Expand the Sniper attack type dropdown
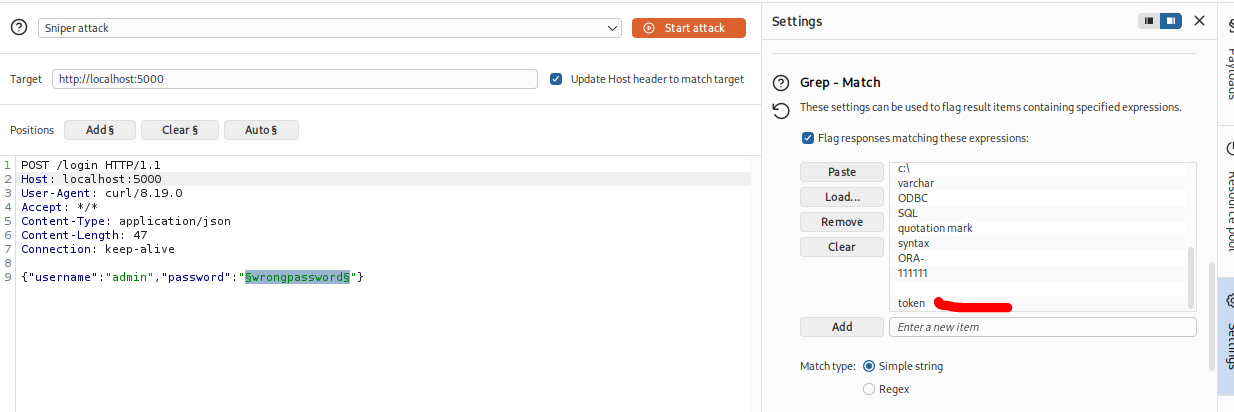 tap(331, 28)
